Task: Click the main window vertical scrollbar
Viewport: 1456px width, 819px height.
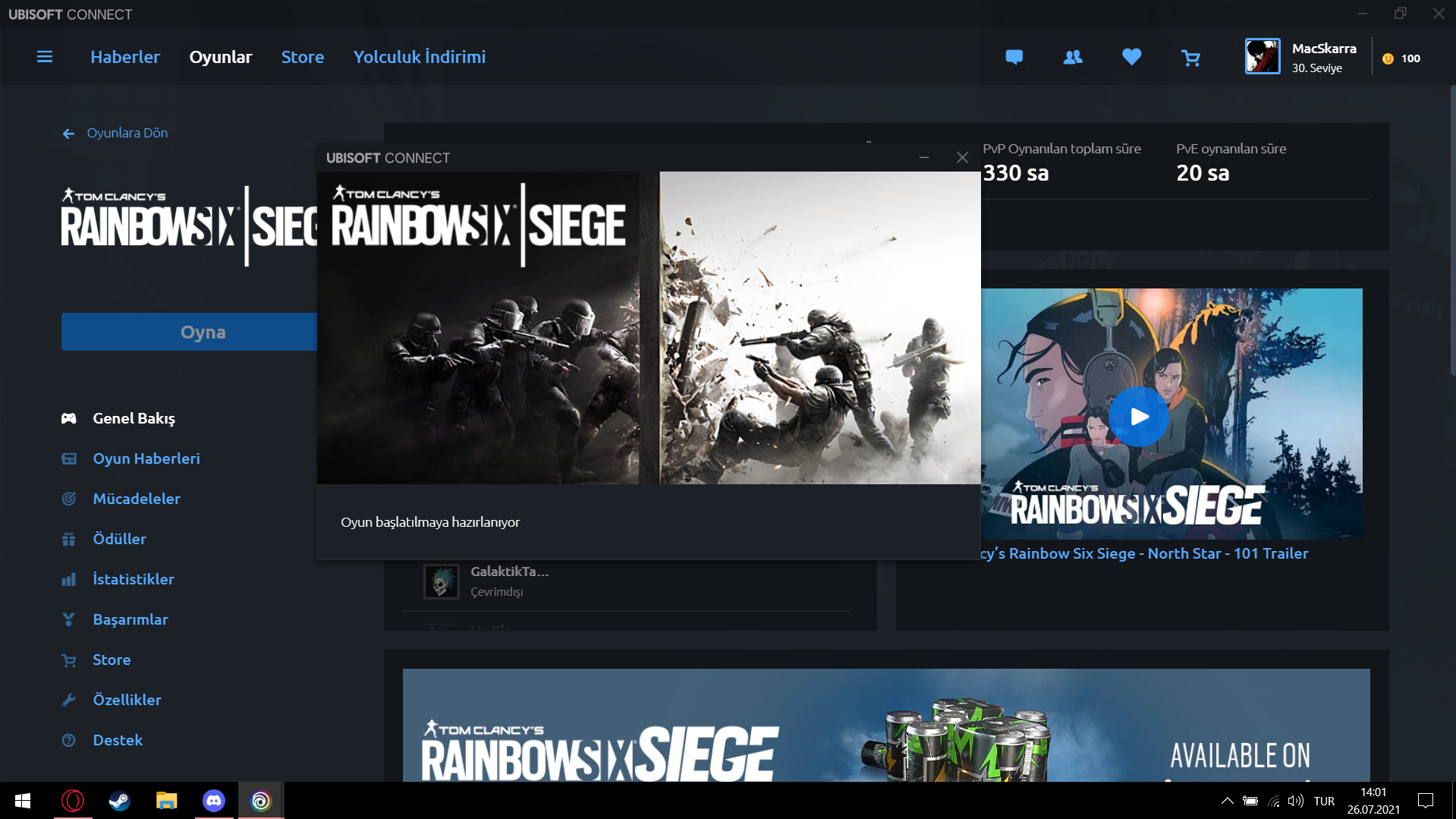Action: pos(1452,231)
